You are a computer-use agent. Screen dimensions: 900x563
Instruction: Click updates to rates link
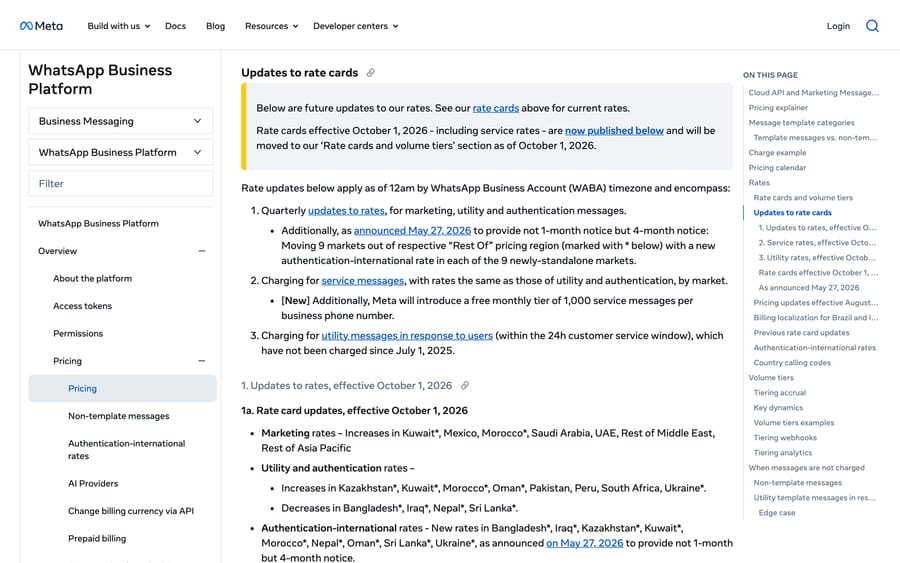pos(346,211)
